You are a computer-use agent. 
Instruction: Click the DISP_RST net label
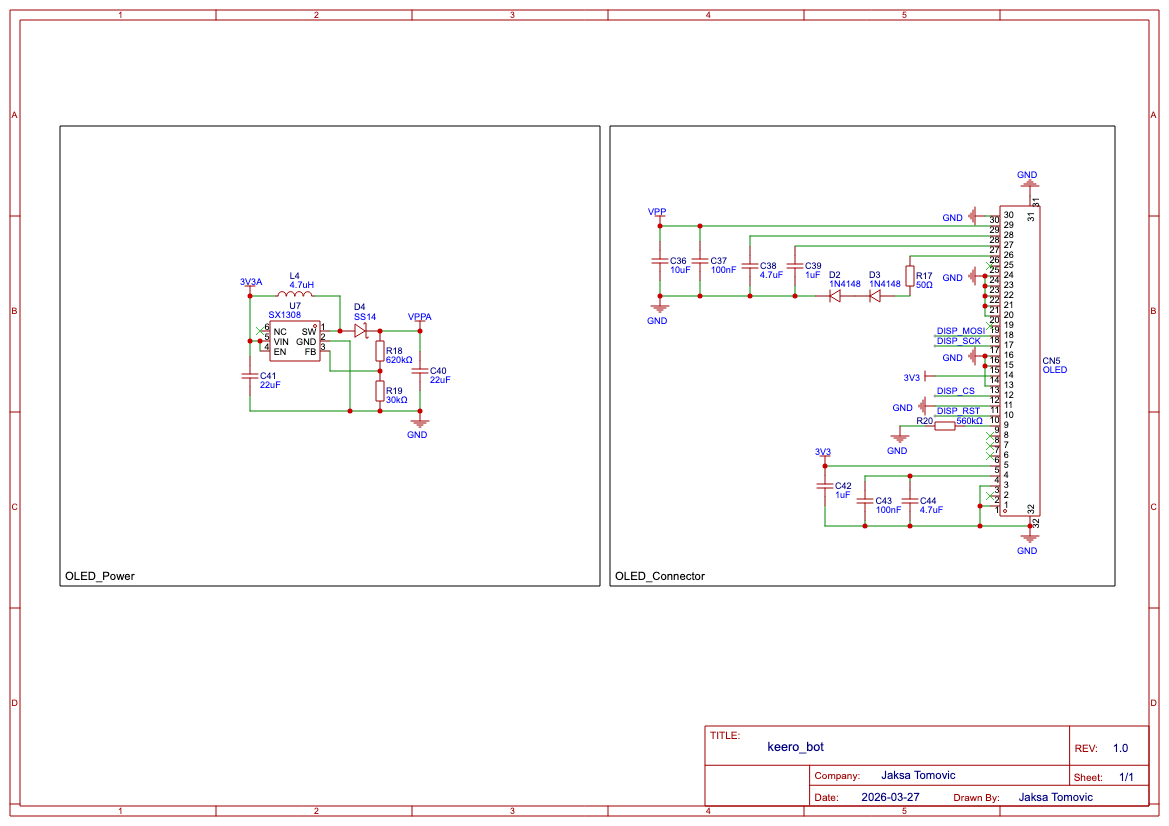click(956, 409)
